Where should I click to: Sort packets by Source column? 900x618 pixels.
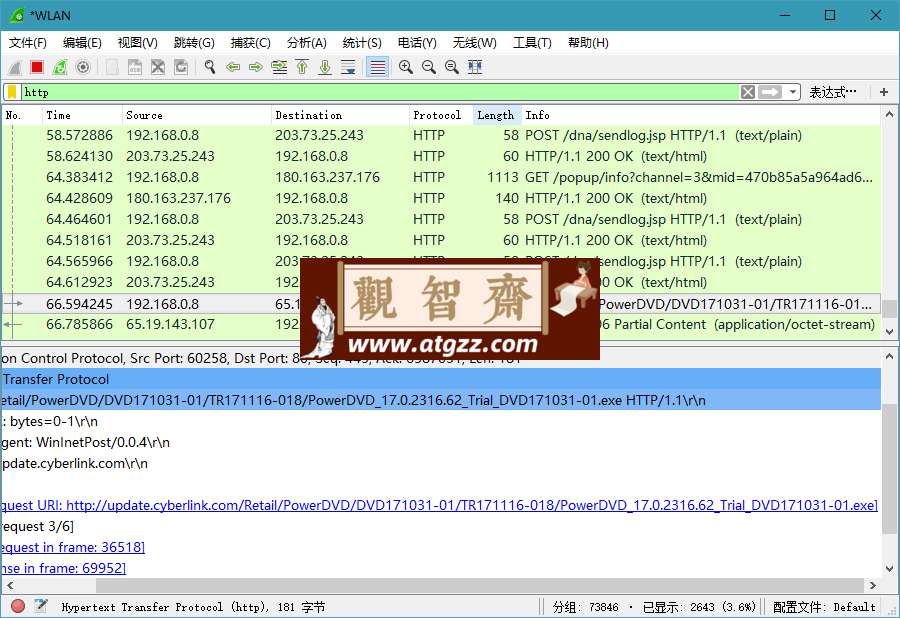pos(196,115)
